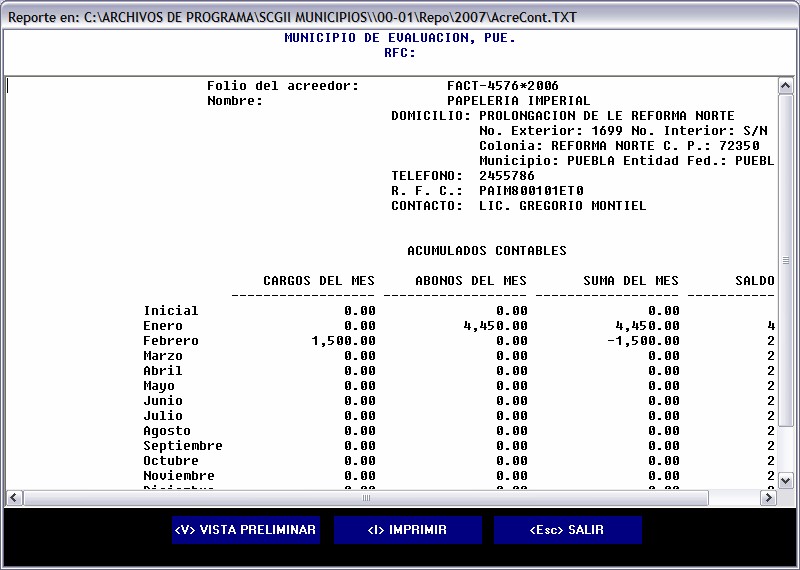The width and height of the screenshot is (800, 570).
Task: Click the Marzo row label
Action: (x=163, y=356)
